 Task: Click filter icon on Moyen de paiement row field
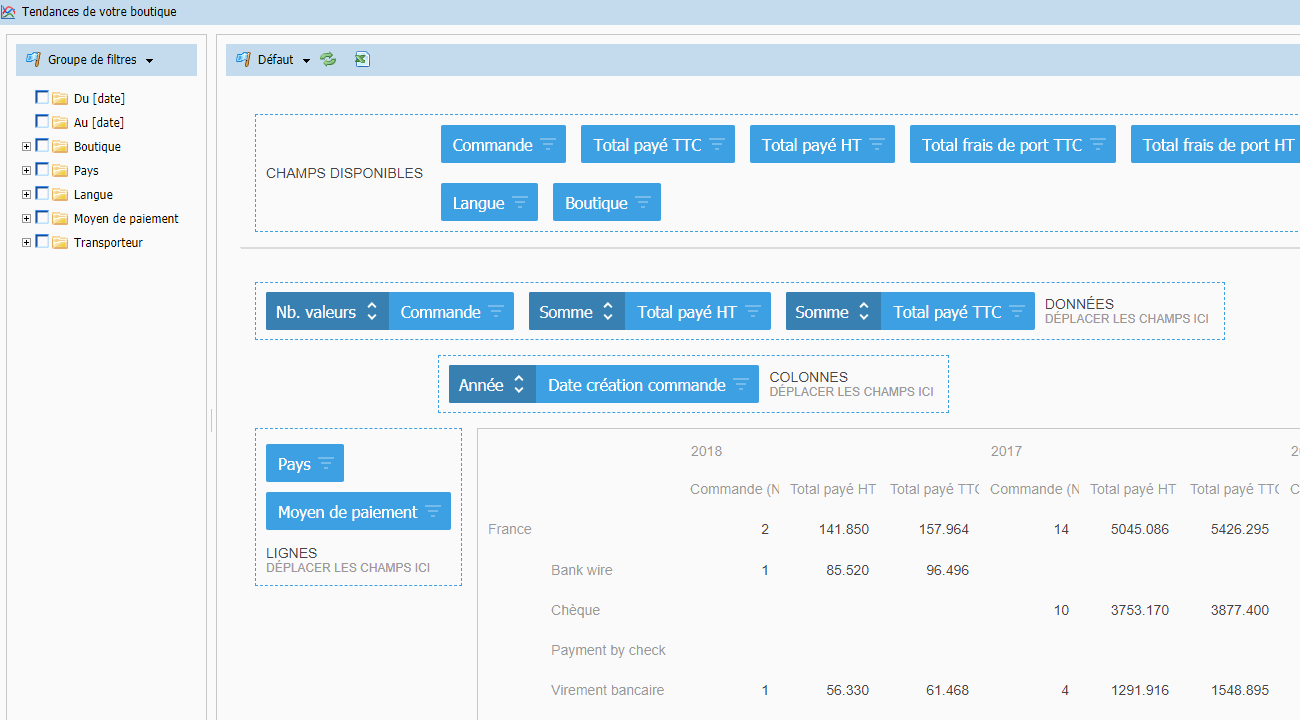(x=433, y=512)
